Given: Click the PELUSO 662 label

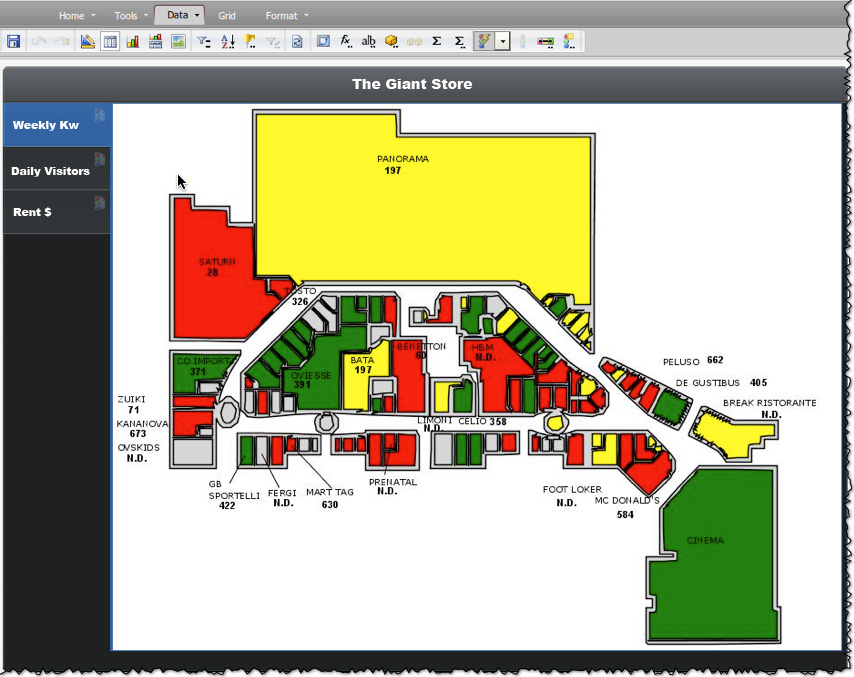Looking at the screenshot, I should tap(693, 361).
